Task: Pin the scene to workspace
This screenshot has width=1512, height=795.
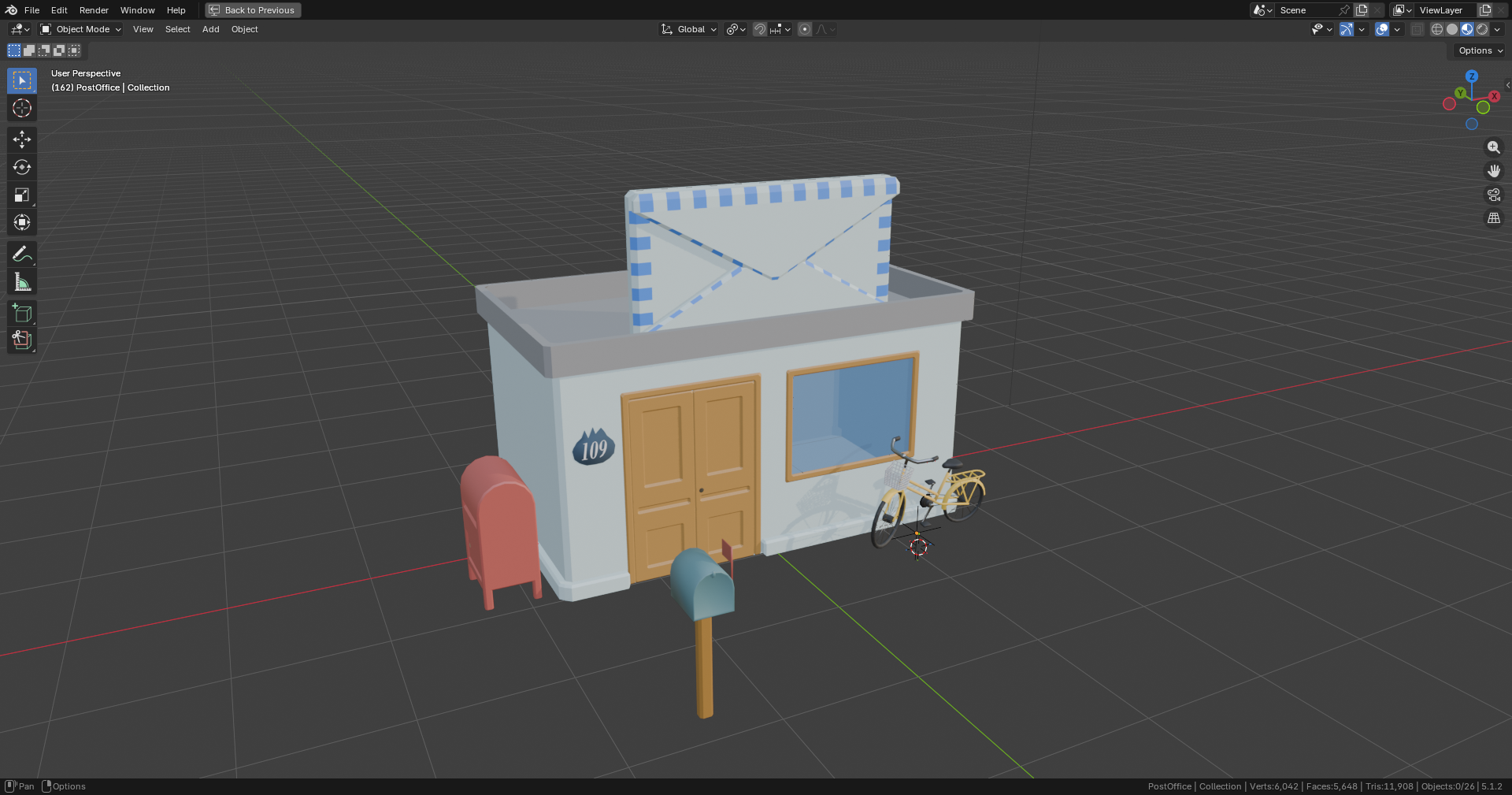Action: click(1344, 10)
